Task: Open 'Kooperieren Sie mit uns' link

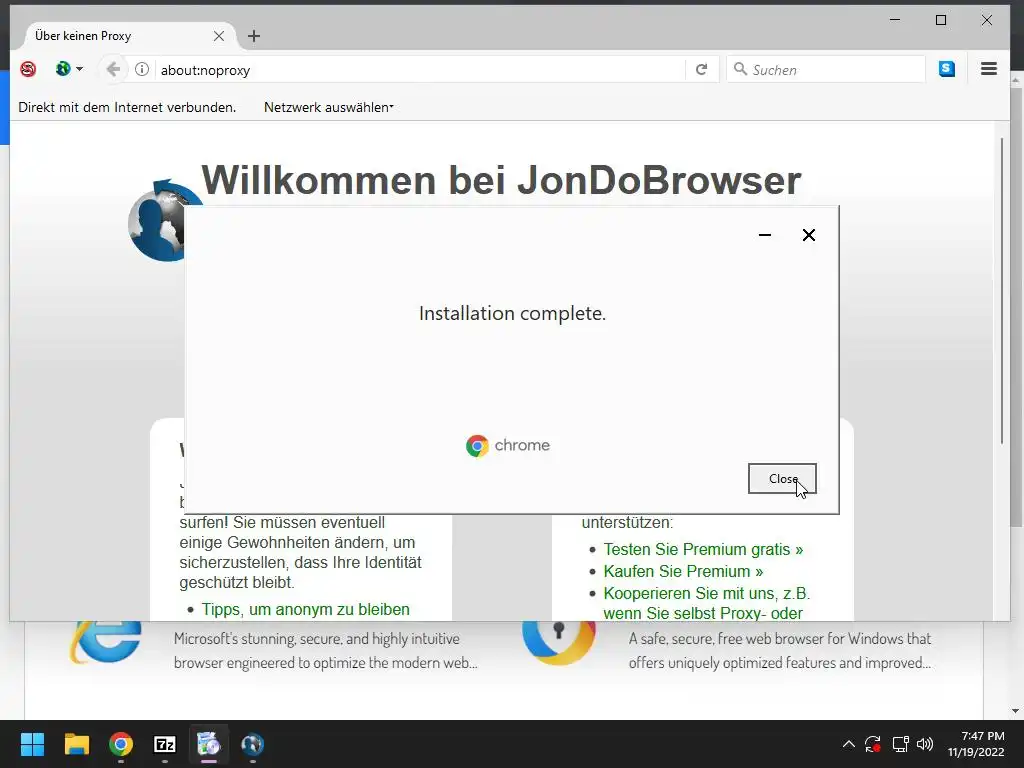Action: point(707,603)
